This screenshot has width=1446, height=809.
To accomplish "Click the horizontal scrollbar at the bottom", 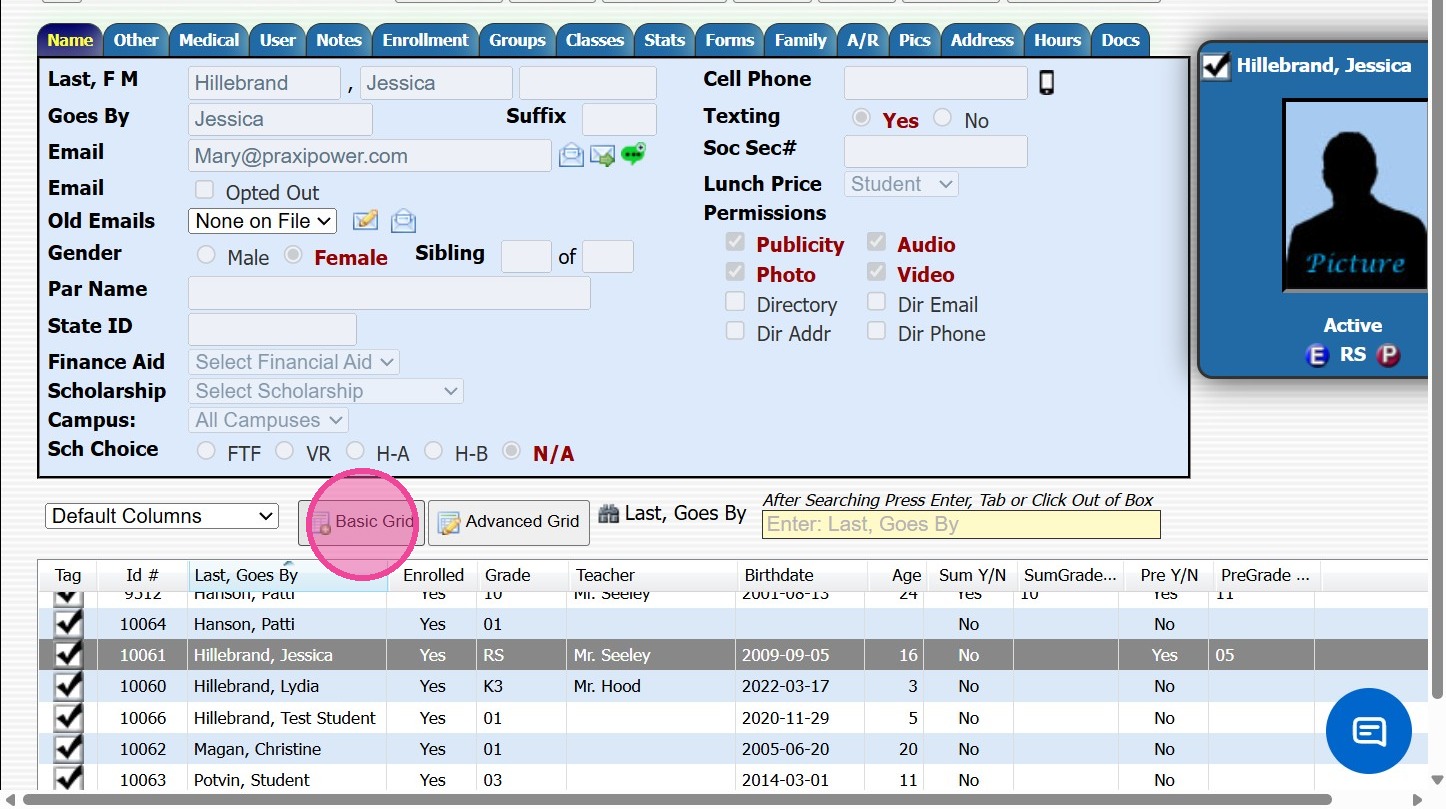I will [x=677, y=799].
